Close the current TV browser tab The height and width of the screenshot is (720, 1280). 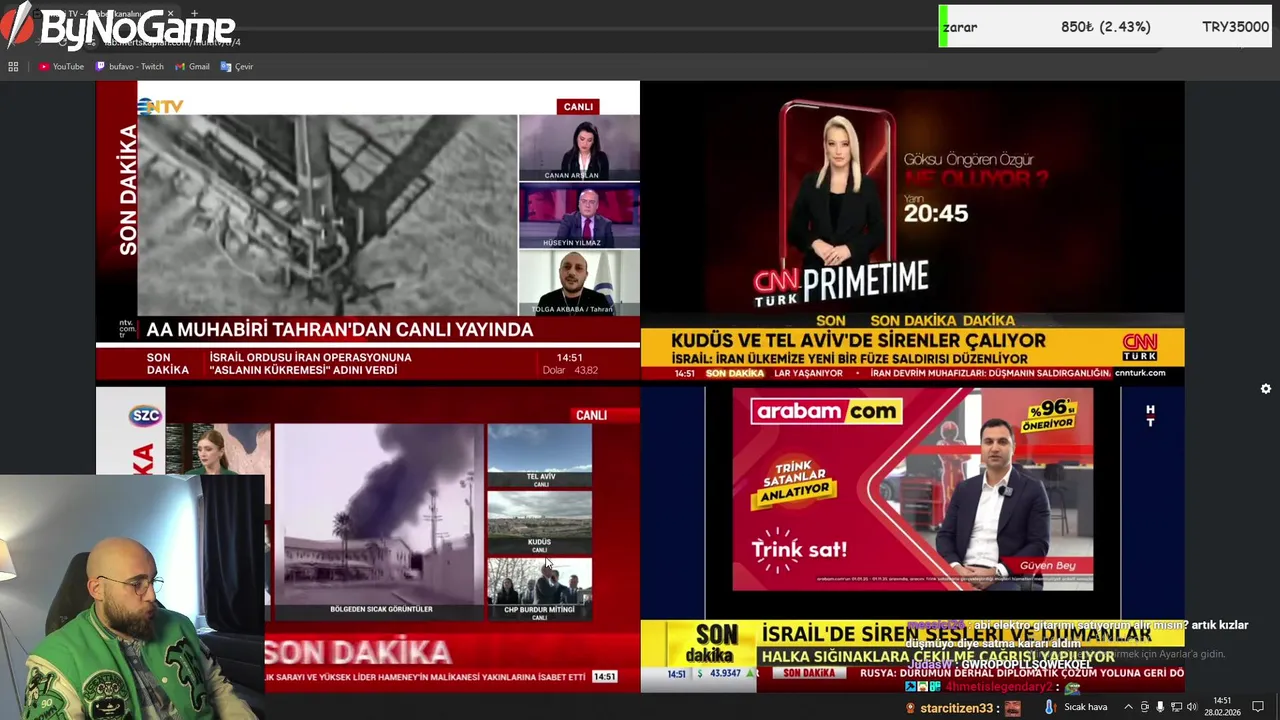click(x=170, y=14)
